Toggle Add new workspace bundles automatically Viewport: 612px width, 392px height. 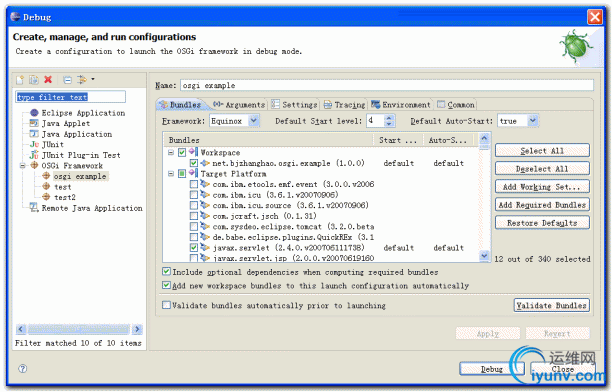pos(166,285)
